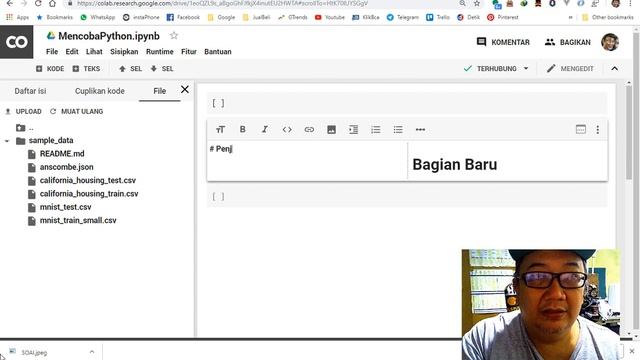
Task: Click the MENGEDIT mode button
Action: (570, 69)
